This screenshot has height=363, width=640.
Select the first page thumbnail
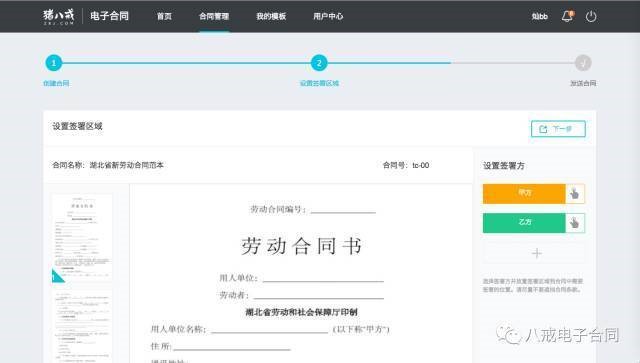82,237
